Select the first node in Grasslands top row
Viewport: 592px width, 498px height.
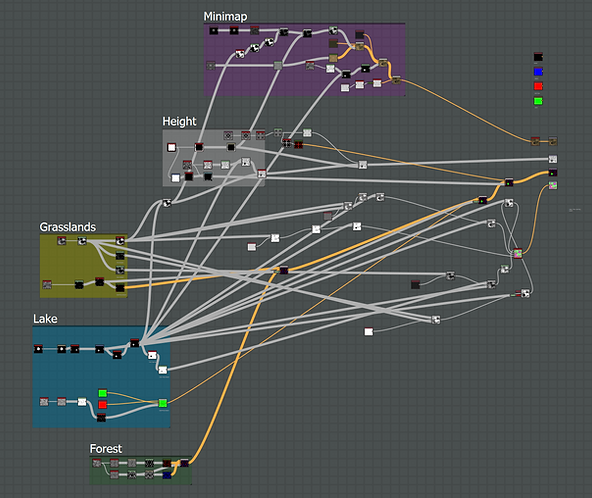point(62,241)
